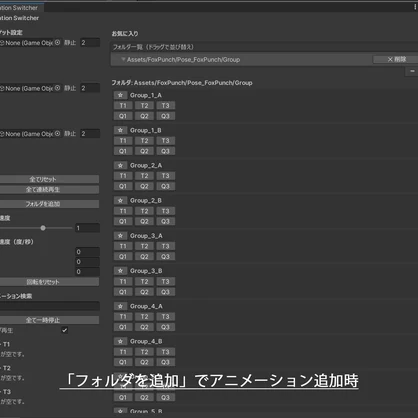418x418 pixels.
Task: Click the speed value field showing 1
Action: 87,228
